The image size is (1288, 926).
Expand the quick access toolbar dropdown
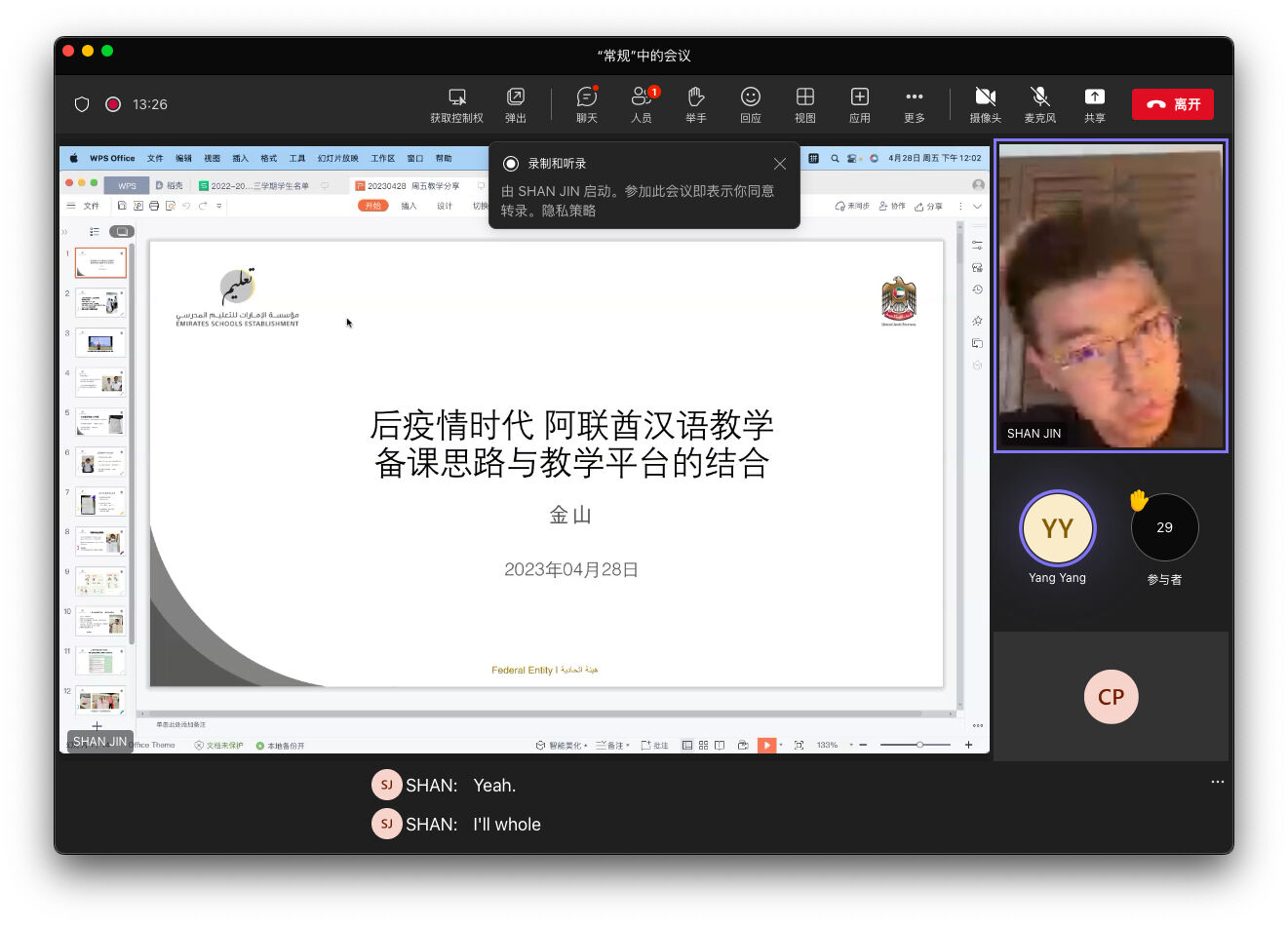(x=219, y=206)
